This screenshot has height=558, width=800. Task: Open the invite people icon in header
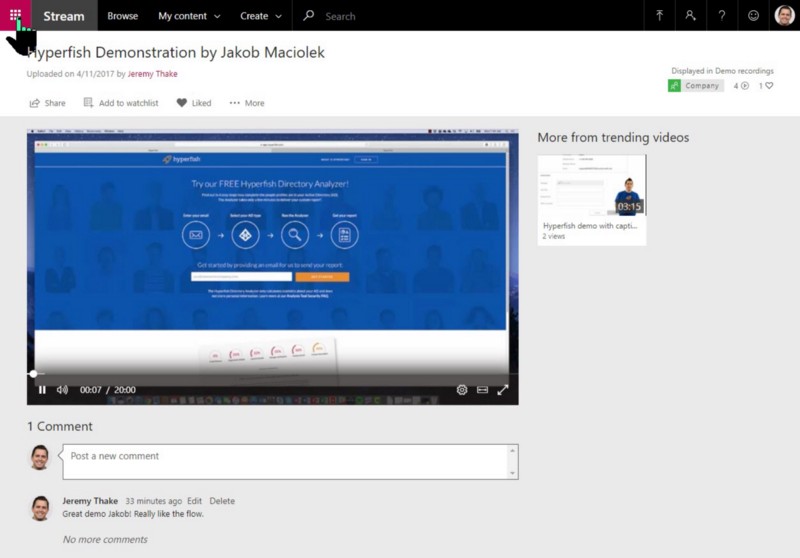[x=690, y=16]
